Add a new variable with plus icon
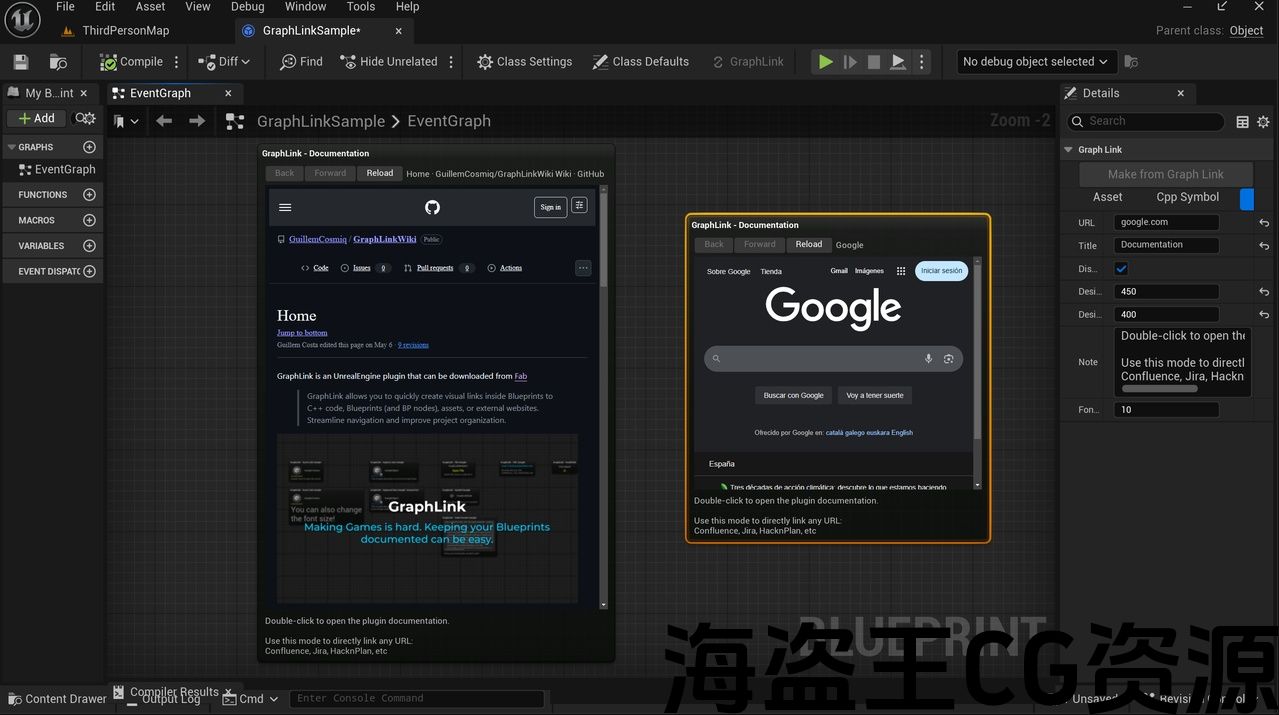Screen dimensions: 1279x715 [x=89, y=246]
